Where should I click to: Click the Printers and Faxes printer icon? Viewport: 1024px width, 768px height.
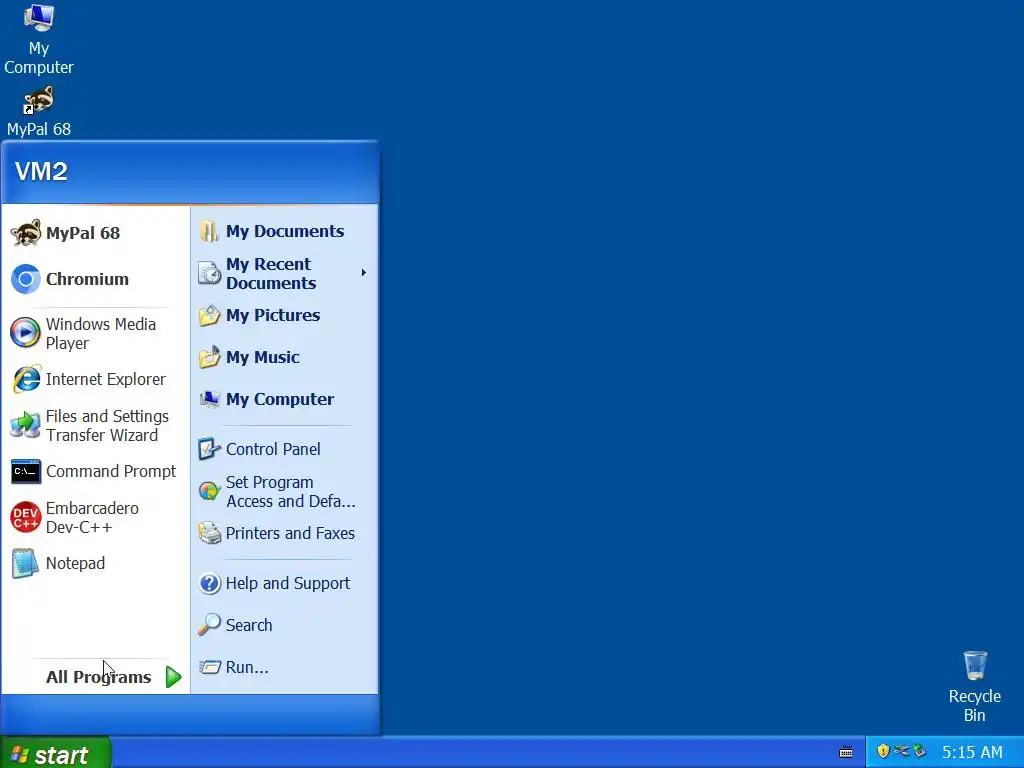(209, 534)
